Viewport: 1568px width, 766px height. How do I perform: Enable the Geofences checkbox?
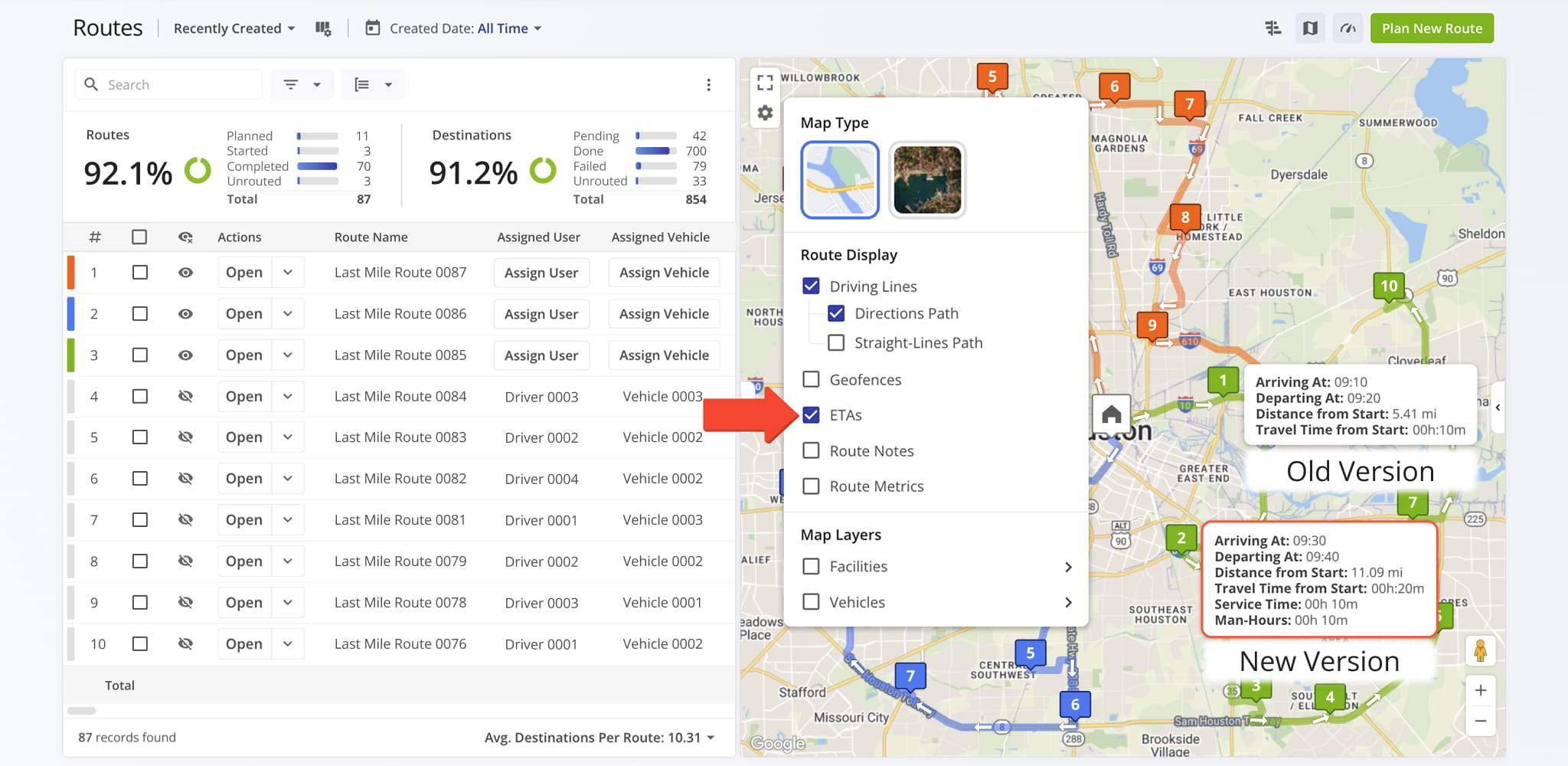(811, 380)
